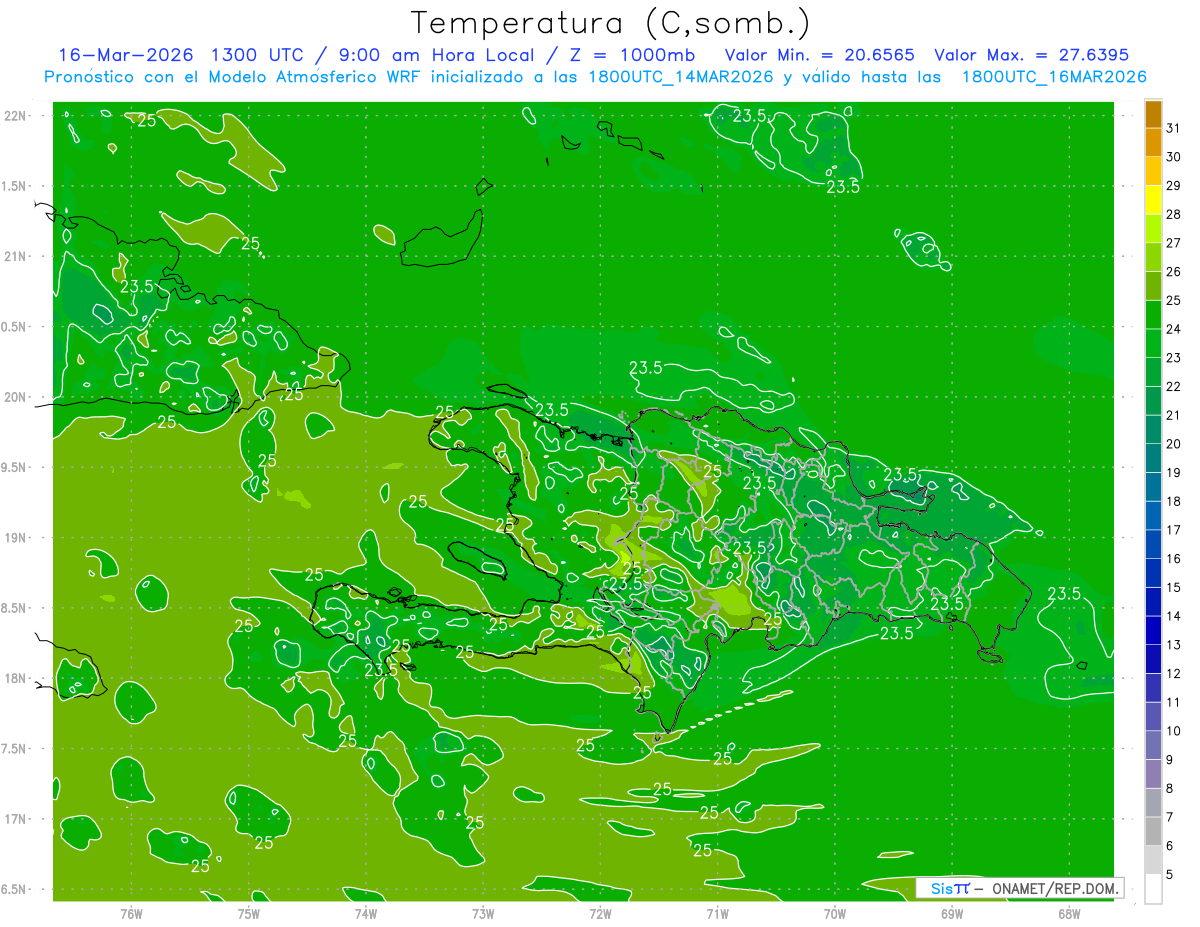This screenshot has width=1200, height=927.
Task: Click the '17N' latitude axis label
Action: coord(16,819)
